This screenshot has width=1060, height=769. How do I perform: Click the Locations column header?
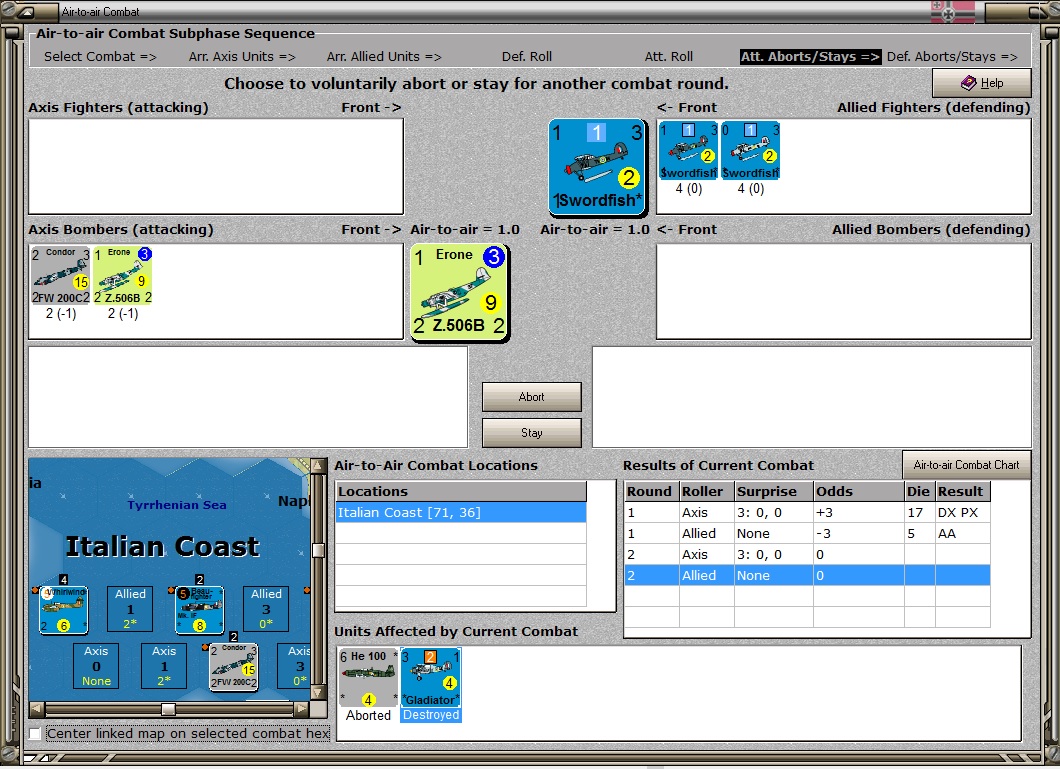tap(461, 491)
